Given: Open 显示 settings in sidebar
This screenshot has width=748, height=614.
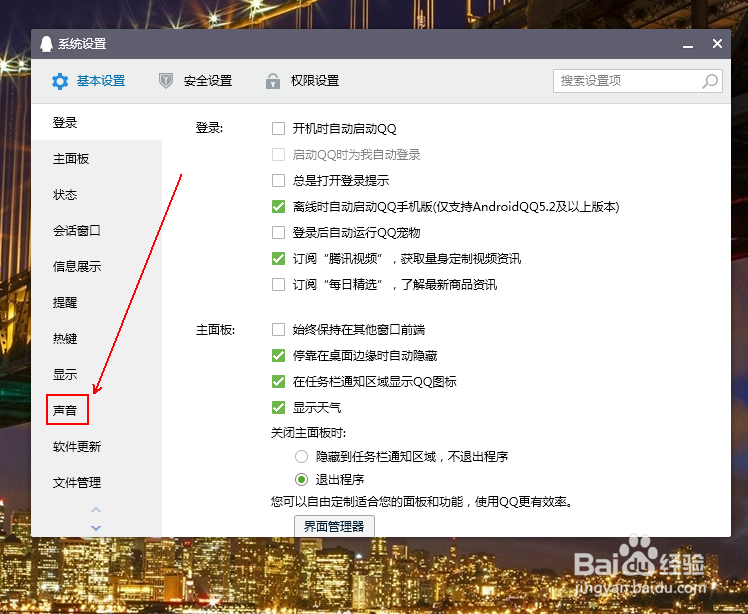Looking at the screenshot, I should pos(96,375).
